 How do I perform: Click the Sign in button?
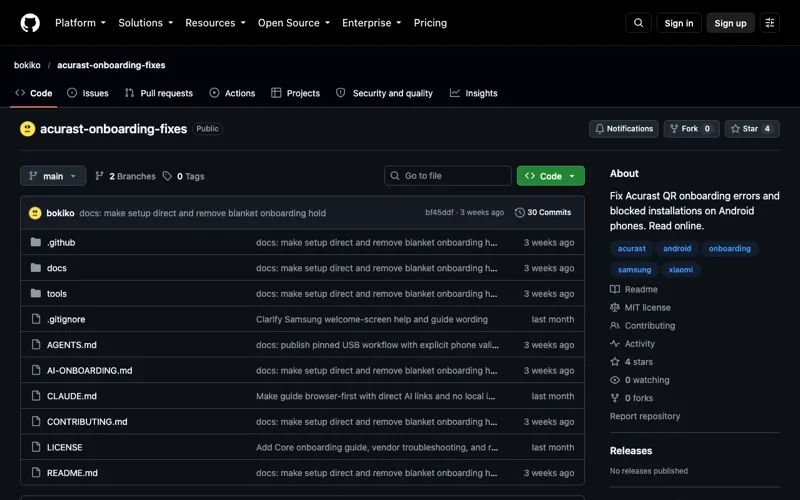pos(679,23)
